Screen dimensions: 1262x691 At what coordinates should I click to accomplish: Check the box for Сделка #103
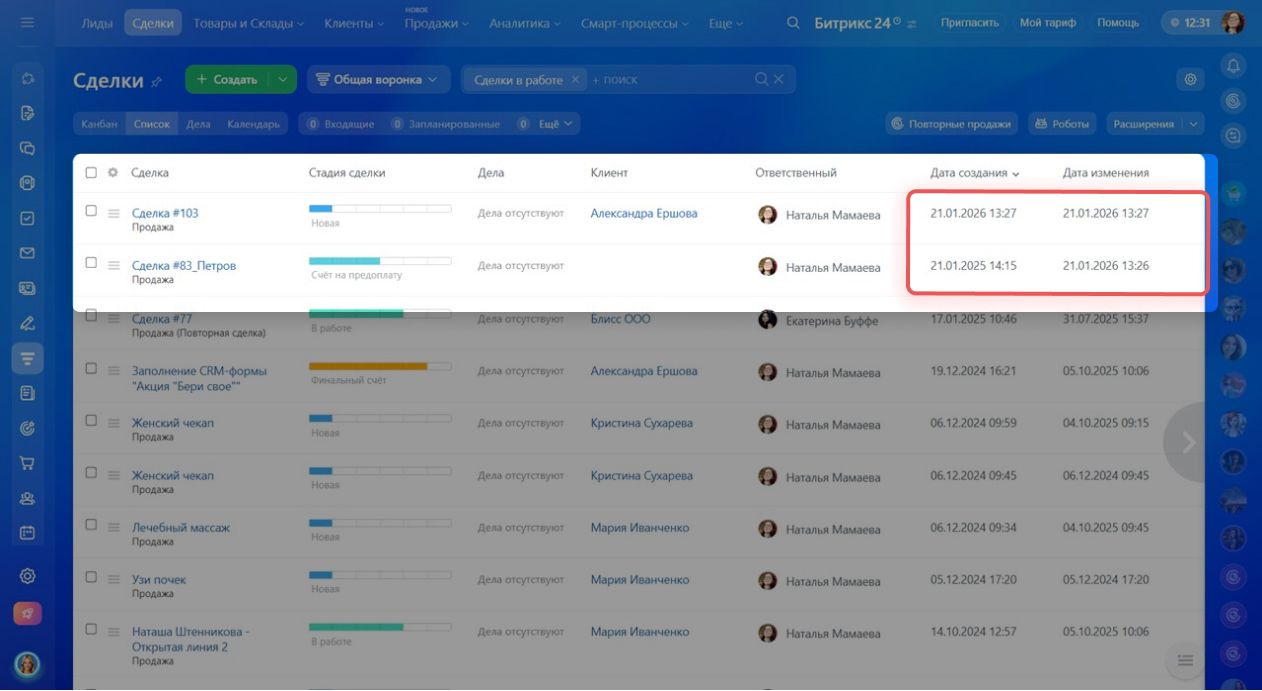pos(91,211)
